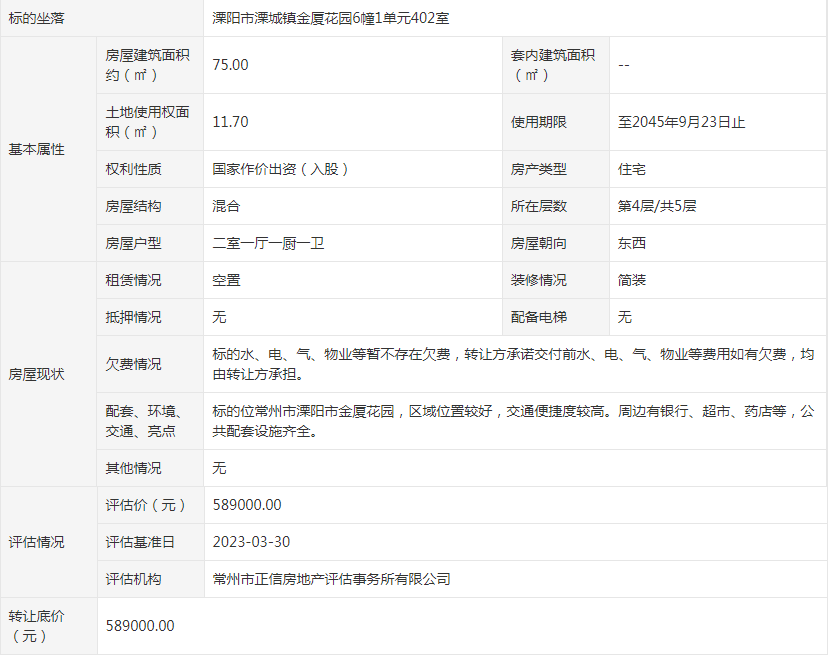Click the 房屋朝向 label
This screenshot has width=828, height=655.
click(x=539, y=243)
